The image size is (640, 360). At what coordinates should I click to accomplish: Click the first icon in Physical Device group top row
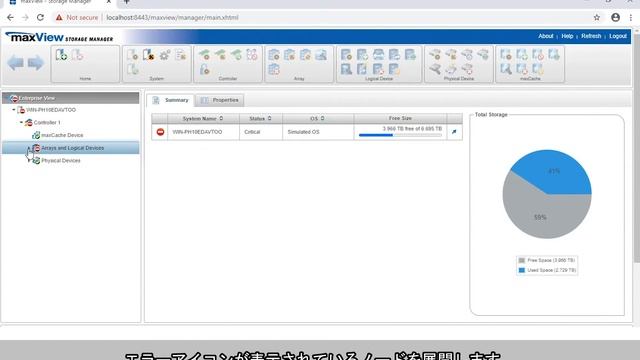click(x=435, y=55)
